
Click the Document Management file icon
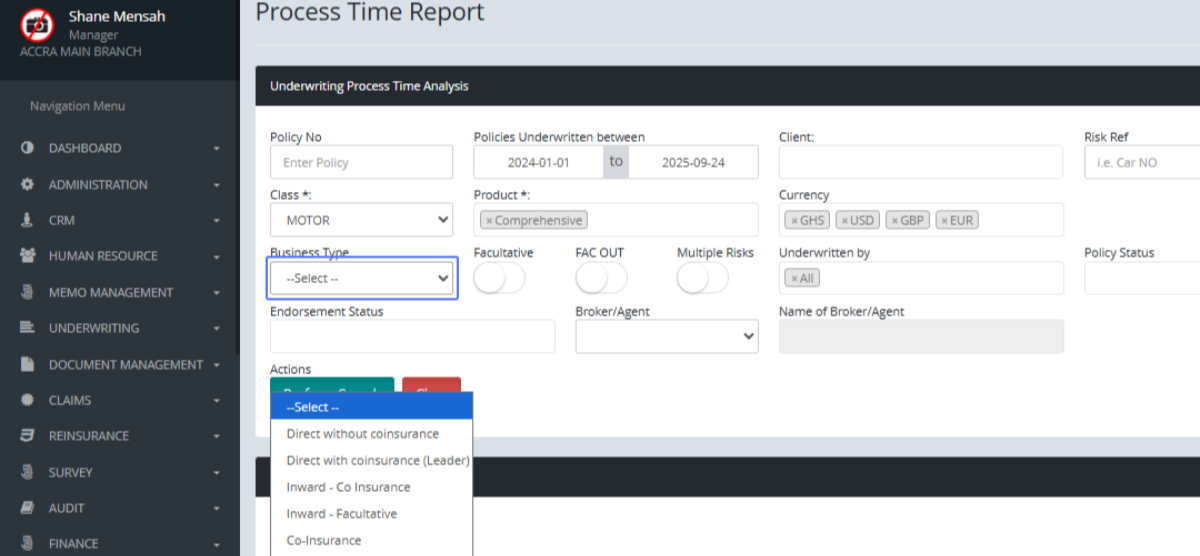point(27,365)
